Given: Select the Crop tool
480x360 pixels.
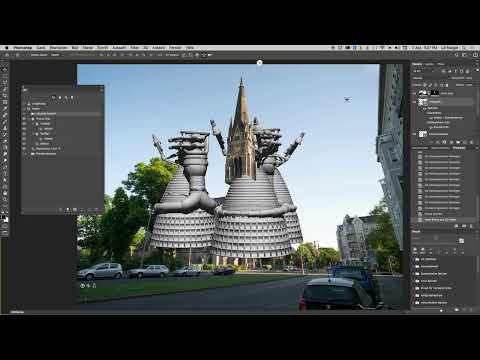Looking at the screenshot, I should 5,95.
